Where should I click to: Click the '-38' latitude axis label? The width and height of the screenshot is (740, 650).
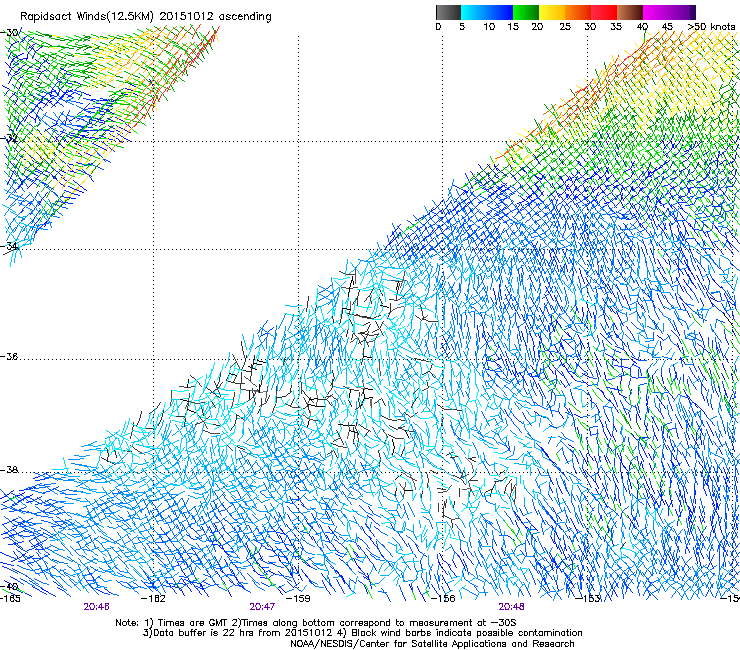click(x=9, y=470)
